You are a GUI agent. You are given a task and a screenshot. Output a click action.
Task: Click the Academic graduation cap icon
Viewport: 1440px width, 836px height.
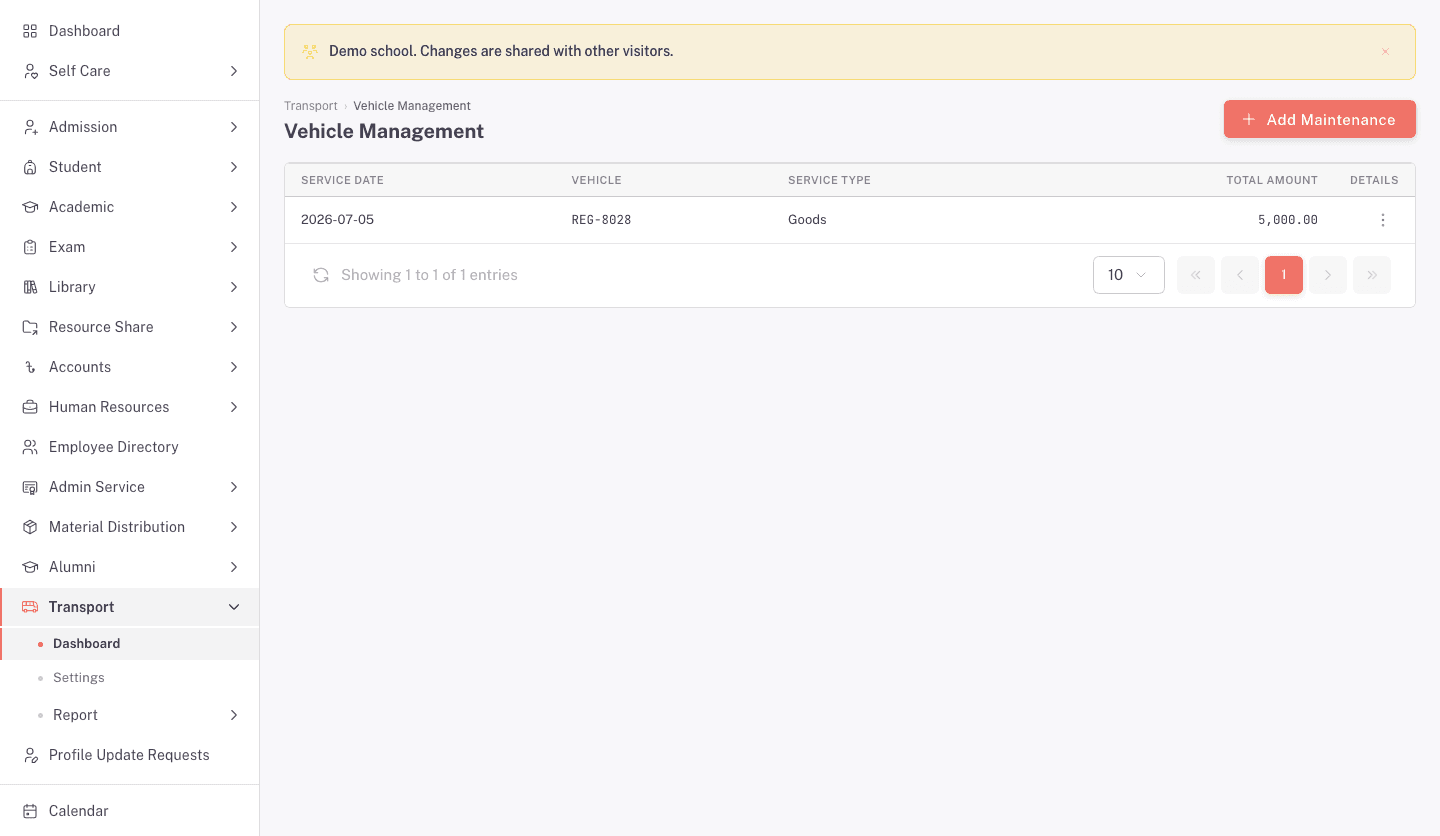[30, 207]
